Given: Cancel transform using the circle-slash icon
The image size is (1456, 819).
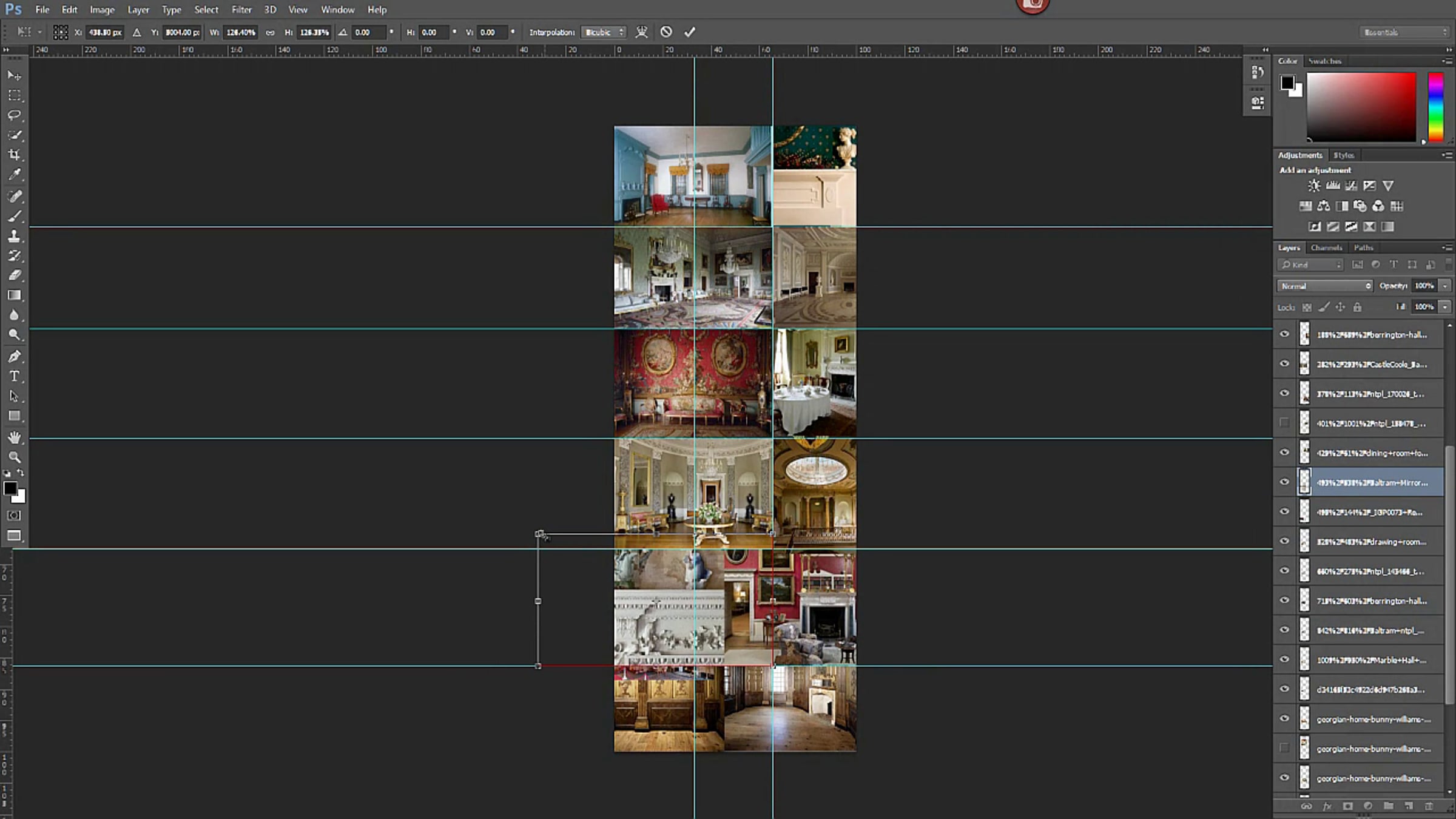Looking at the screenshot, I should [x=666, y=32].
